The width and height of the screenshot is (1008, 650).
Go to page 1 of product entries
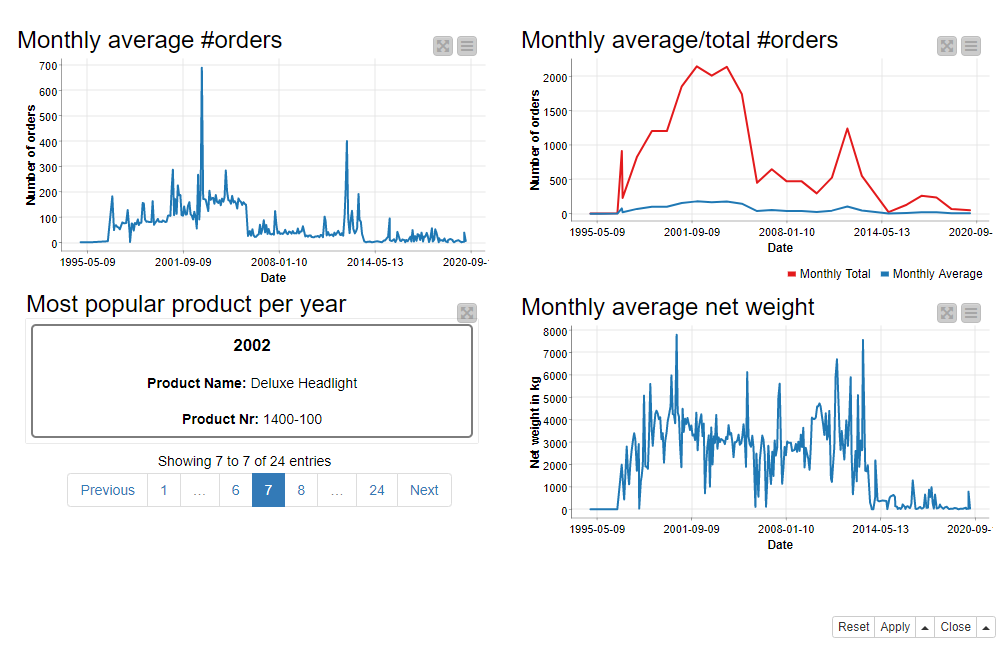click(x=164, y=490)
